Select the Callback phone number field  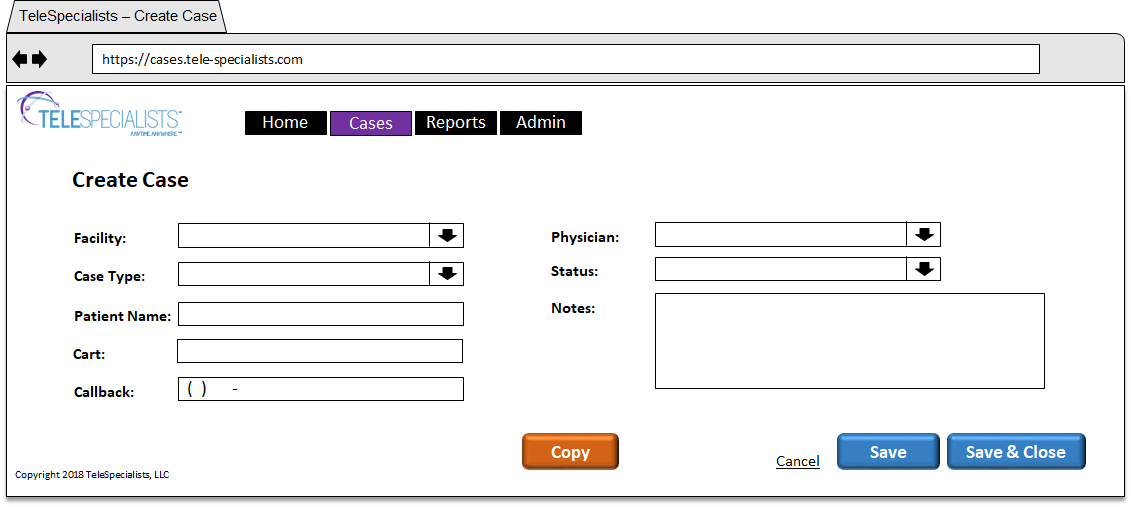click(x=321, y=389)
